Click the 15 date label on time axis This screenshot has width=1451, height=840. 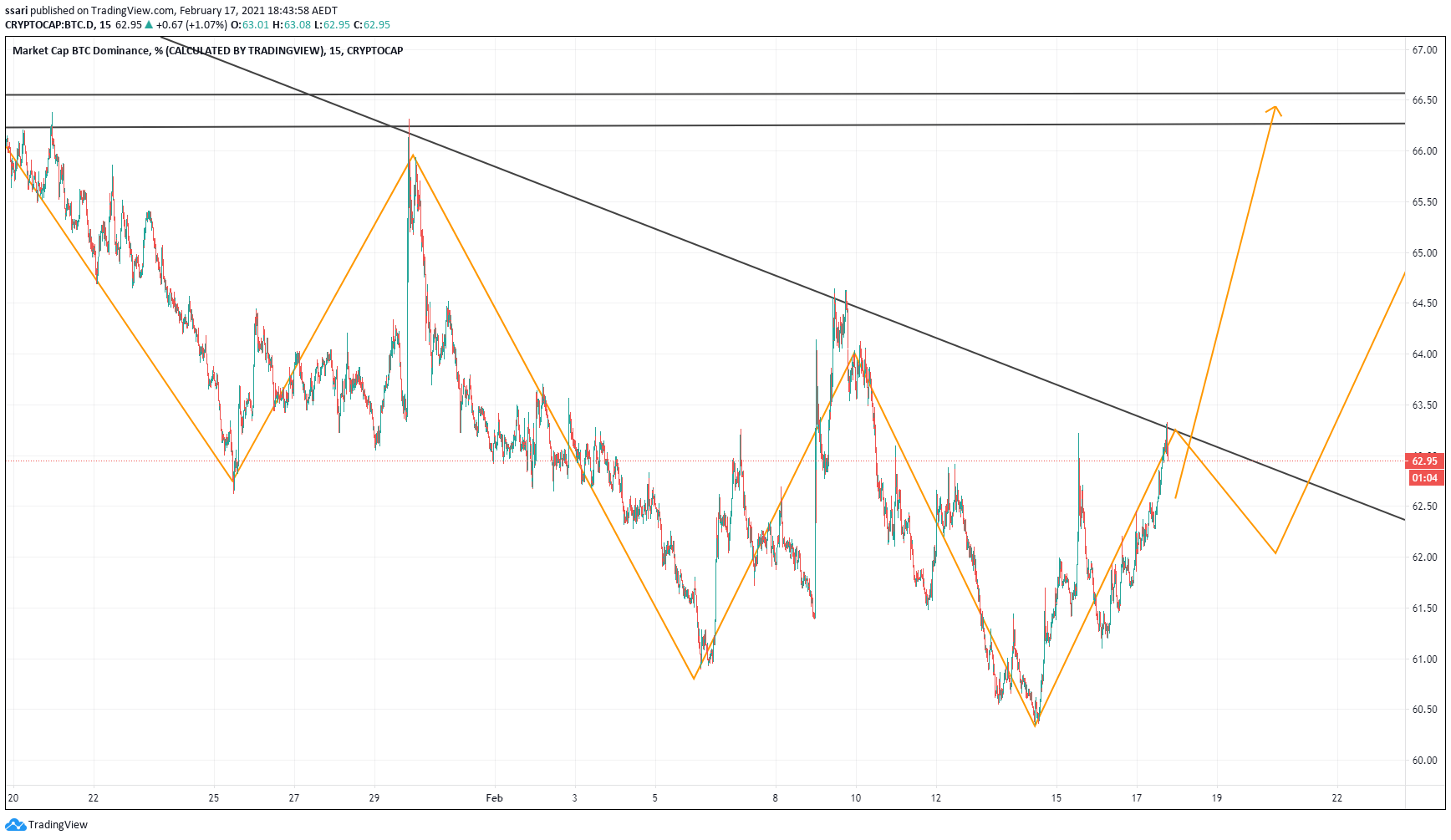point(1056,798)
